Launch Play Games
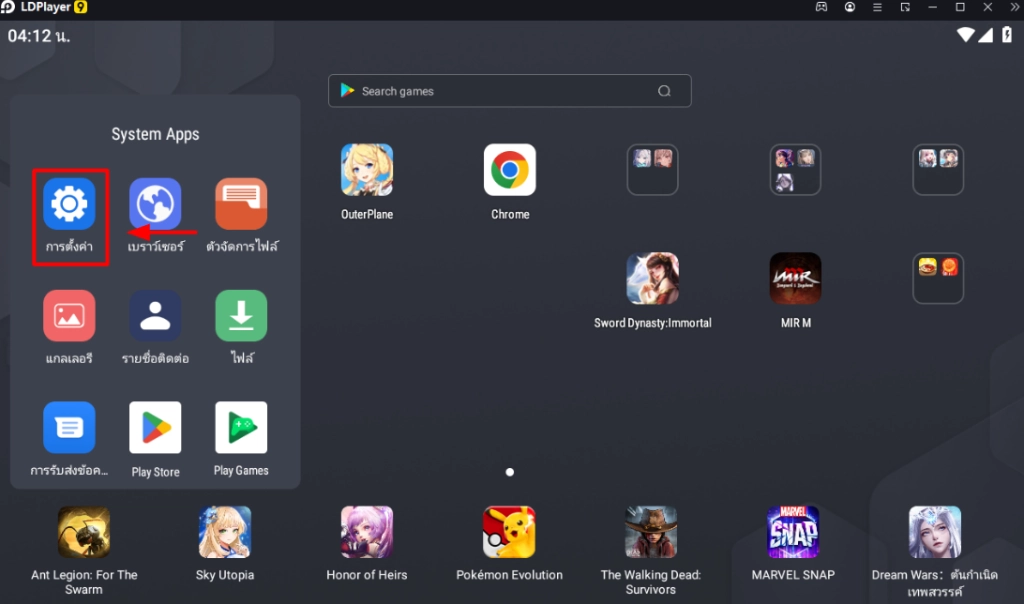Image resolution: width=1024 pixels, height=604 pixels. (x=241, y=428)
